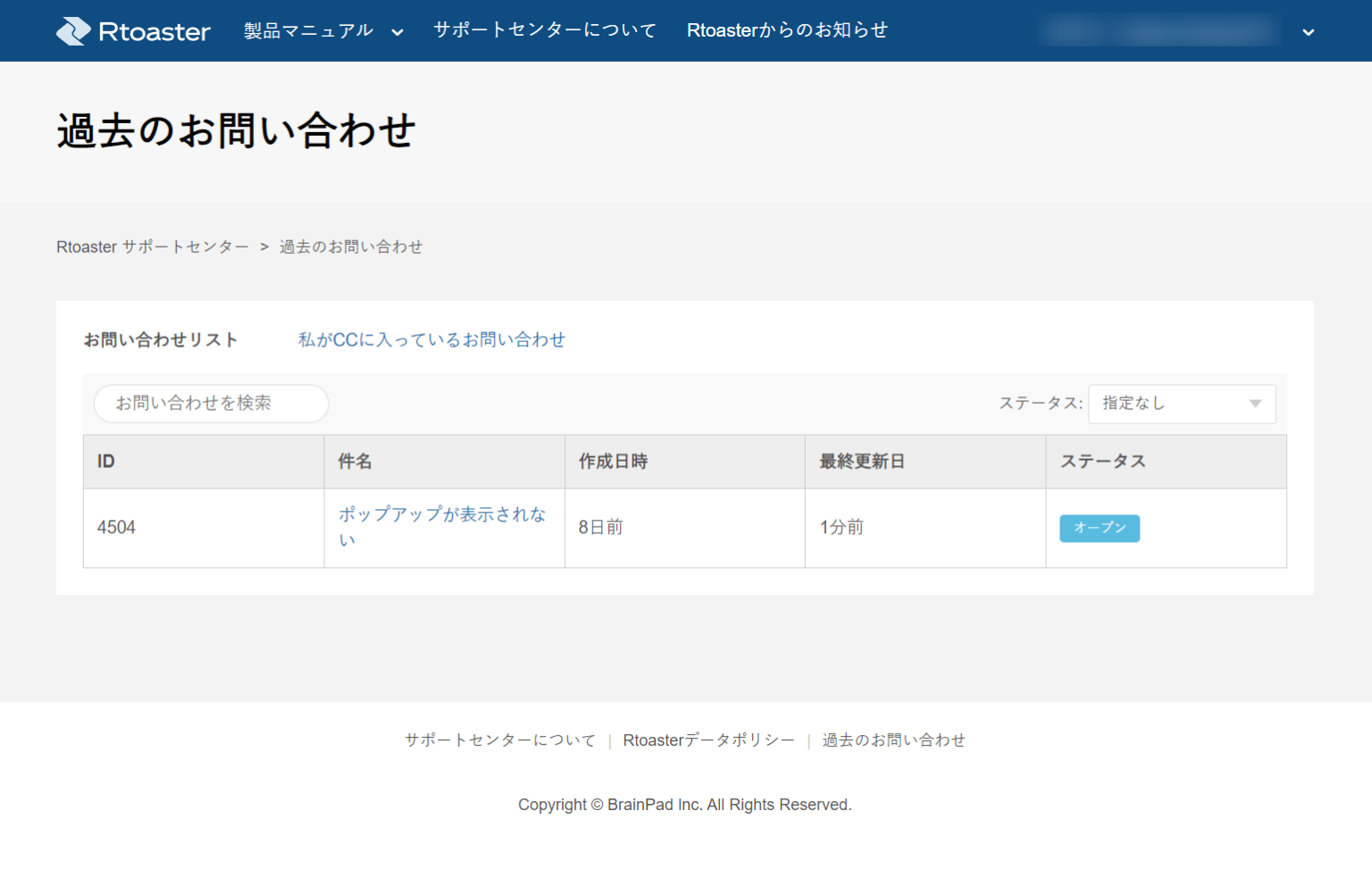Click the お問い合わせを検索 search field
Screen dimensions: 1372x869
pyautogui.click(x=210, y=403)
